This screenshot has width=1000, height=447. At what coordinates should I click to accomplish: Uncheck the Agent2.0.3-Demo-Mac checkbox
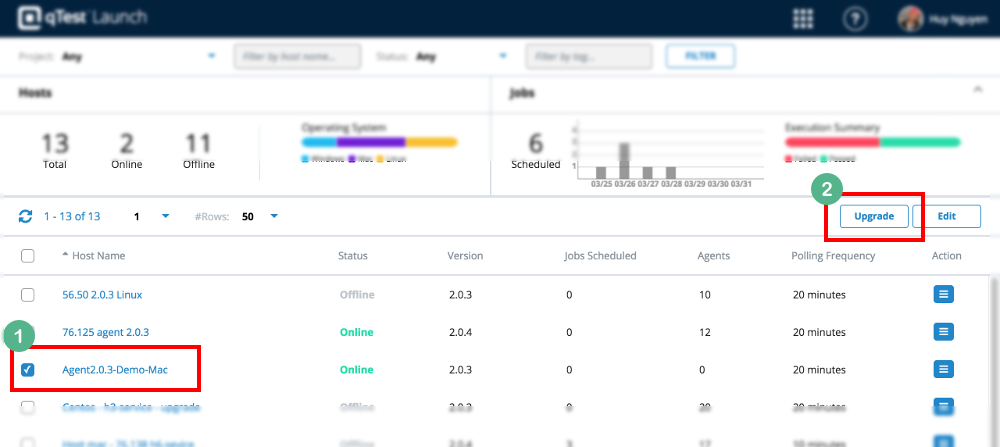coord(28,370)
